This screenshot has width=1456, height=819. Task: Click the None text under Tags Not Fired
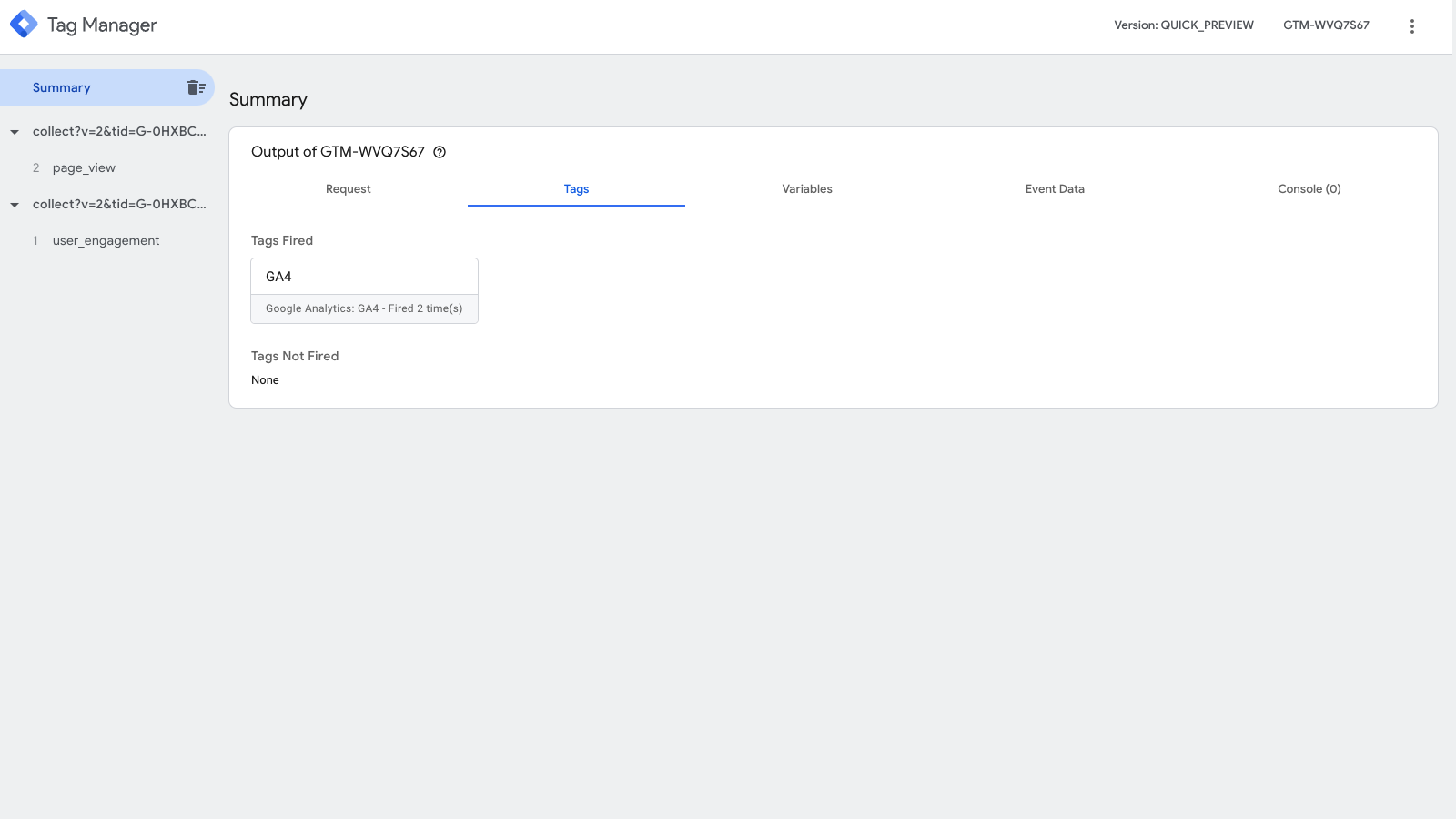[x=265, y=380]
